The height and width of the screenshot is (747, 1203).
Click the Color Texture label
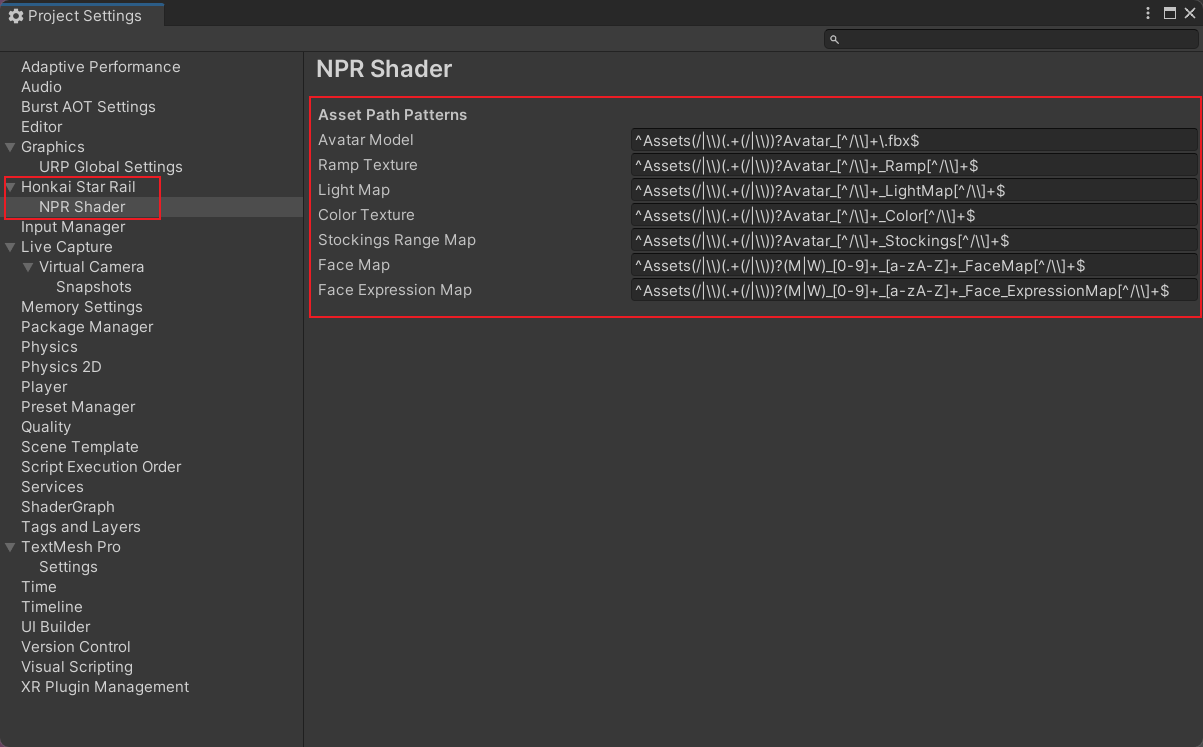coord(366,215)
